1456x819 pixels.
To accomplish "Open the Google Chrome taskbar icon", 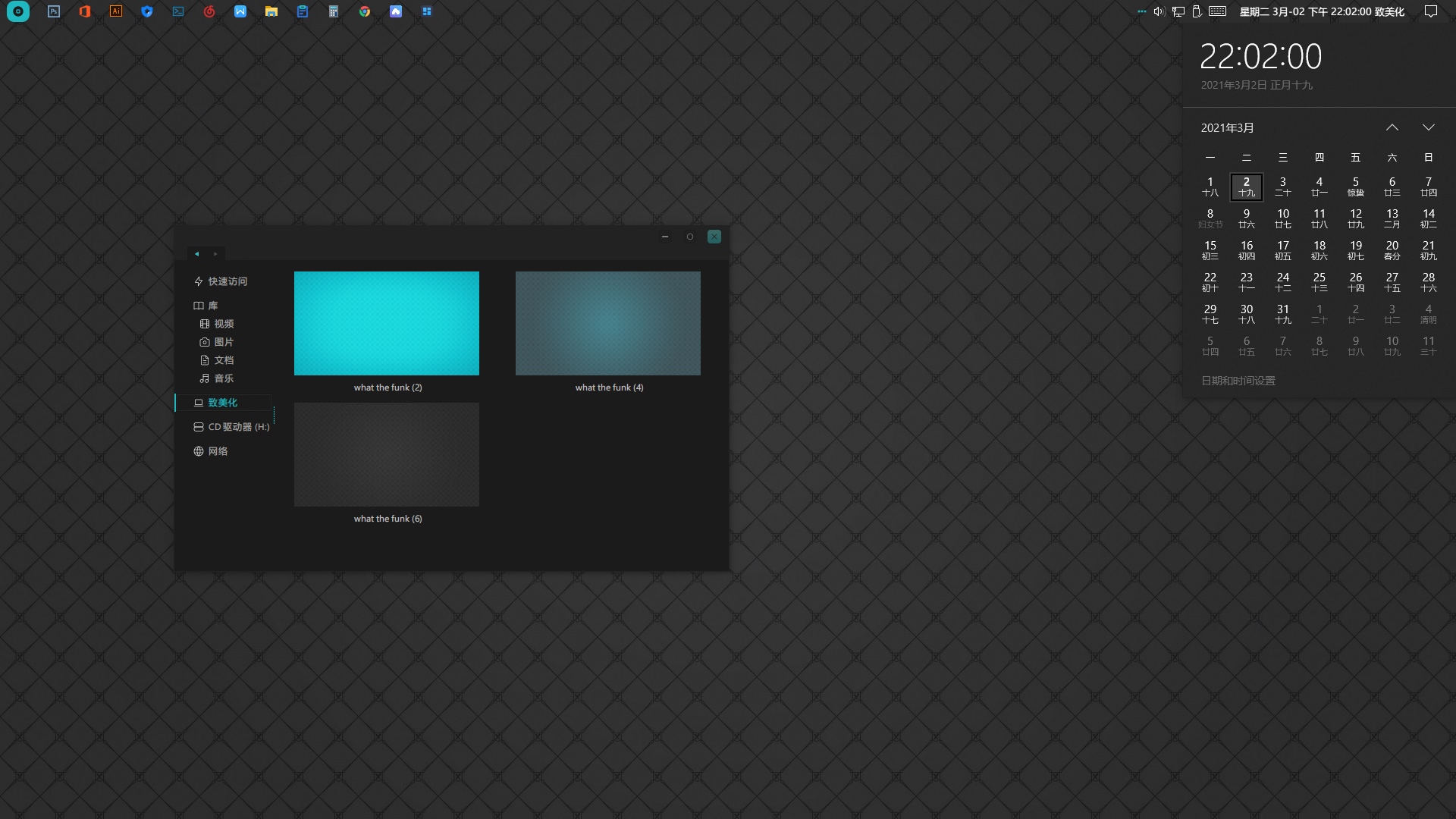I will point(365,11).
